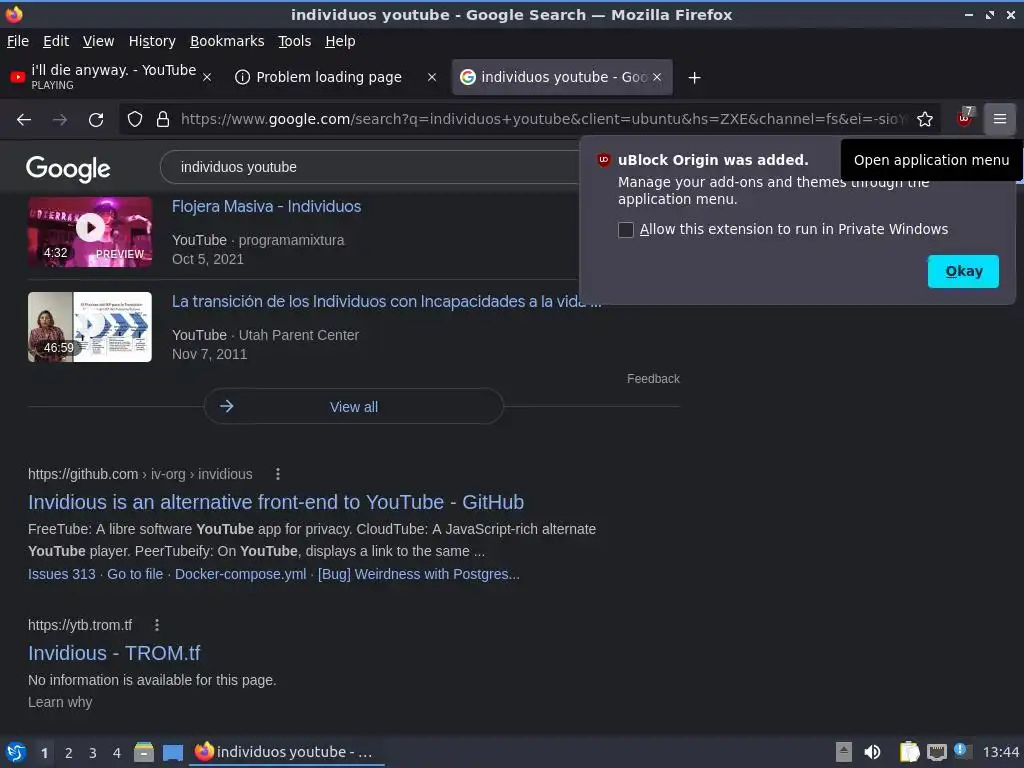The width and height of the screenshot is (1024, 768).
Task: Switch to the 'i'll die anyway' YouTube tab
Action: coord(111,77)
